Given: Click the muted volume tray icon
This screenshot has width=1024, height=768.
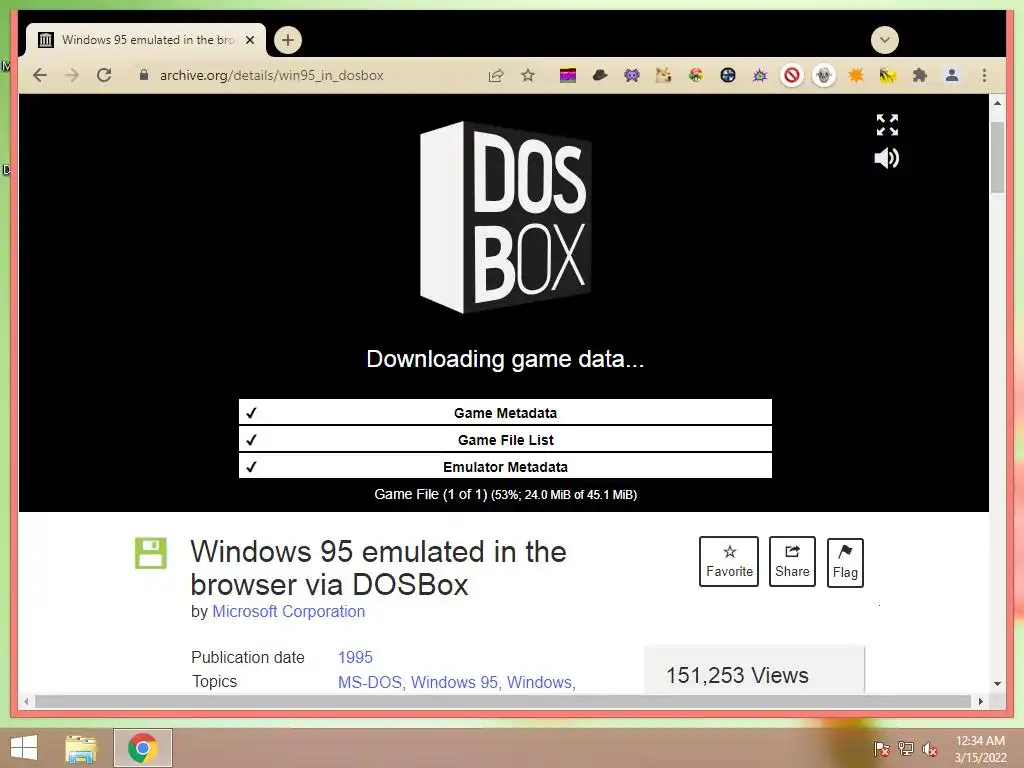Looking at the screenshot, I should tap(930, 749).
